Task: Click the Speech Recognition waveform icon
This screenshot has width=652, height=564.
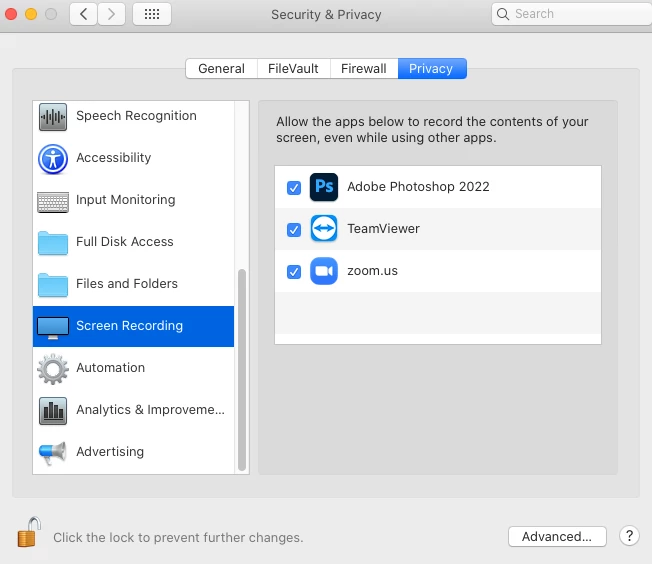Action: point(53,117)
